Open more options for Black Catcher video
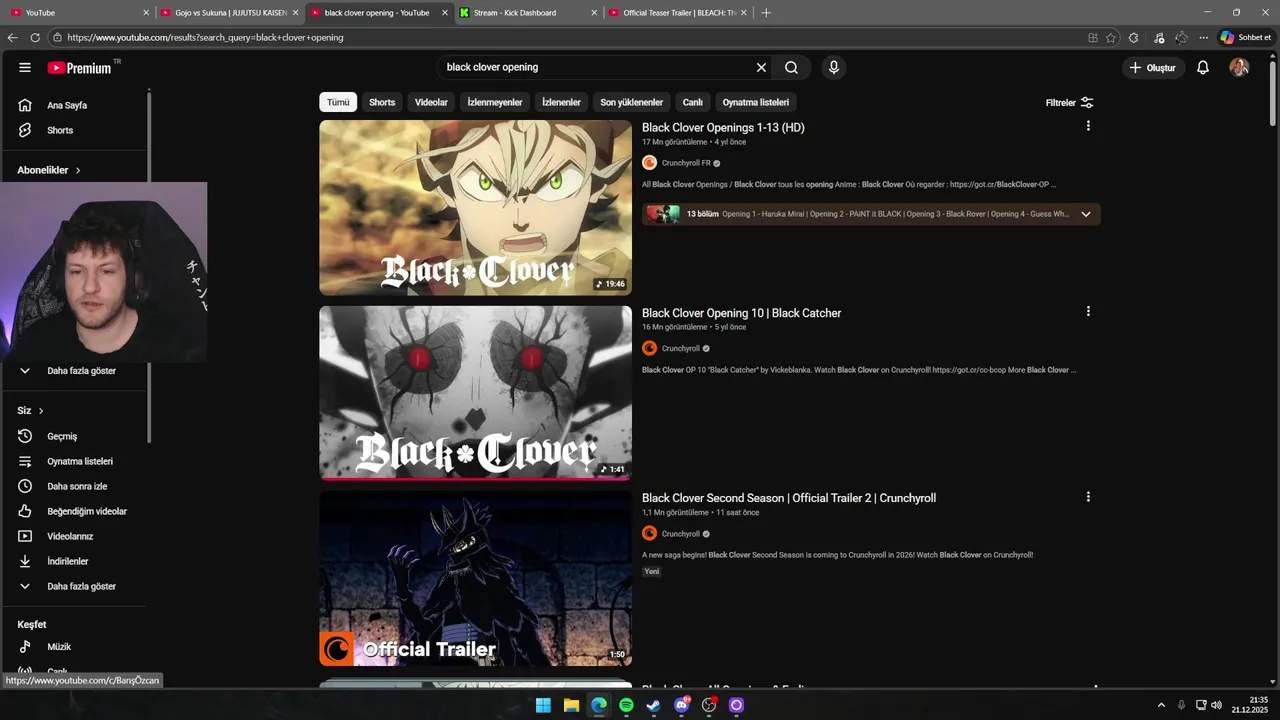Viewport: 1280px width, 720px height. click(1088, 311)
